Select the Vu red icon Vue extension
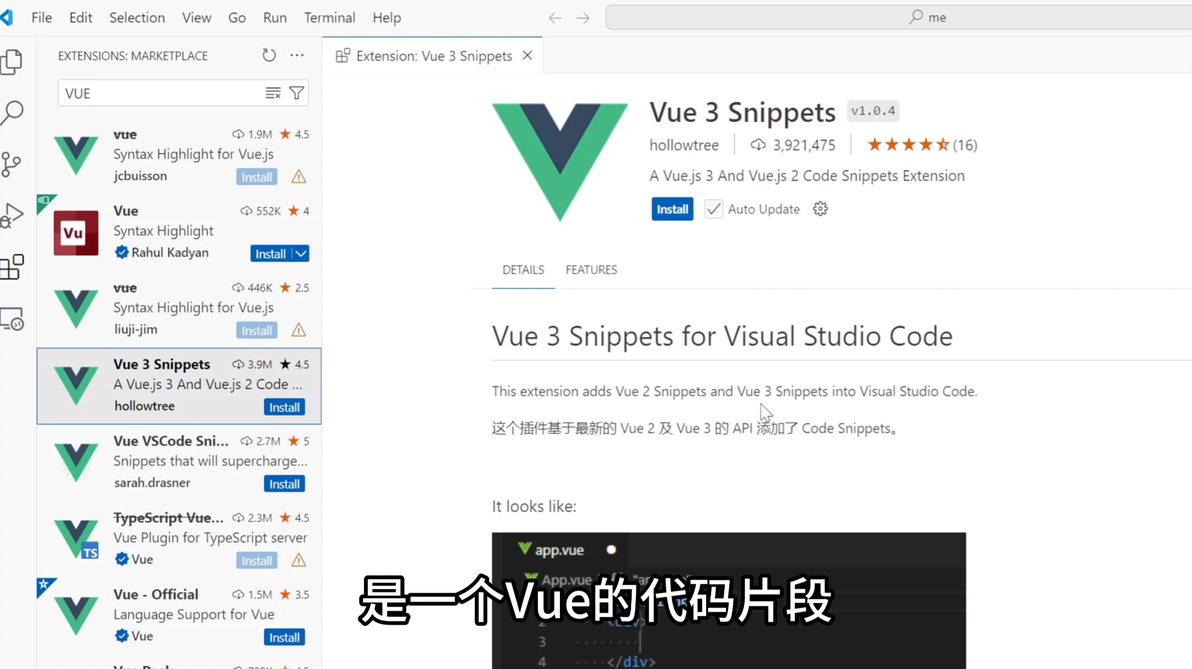 click(179, 233)
